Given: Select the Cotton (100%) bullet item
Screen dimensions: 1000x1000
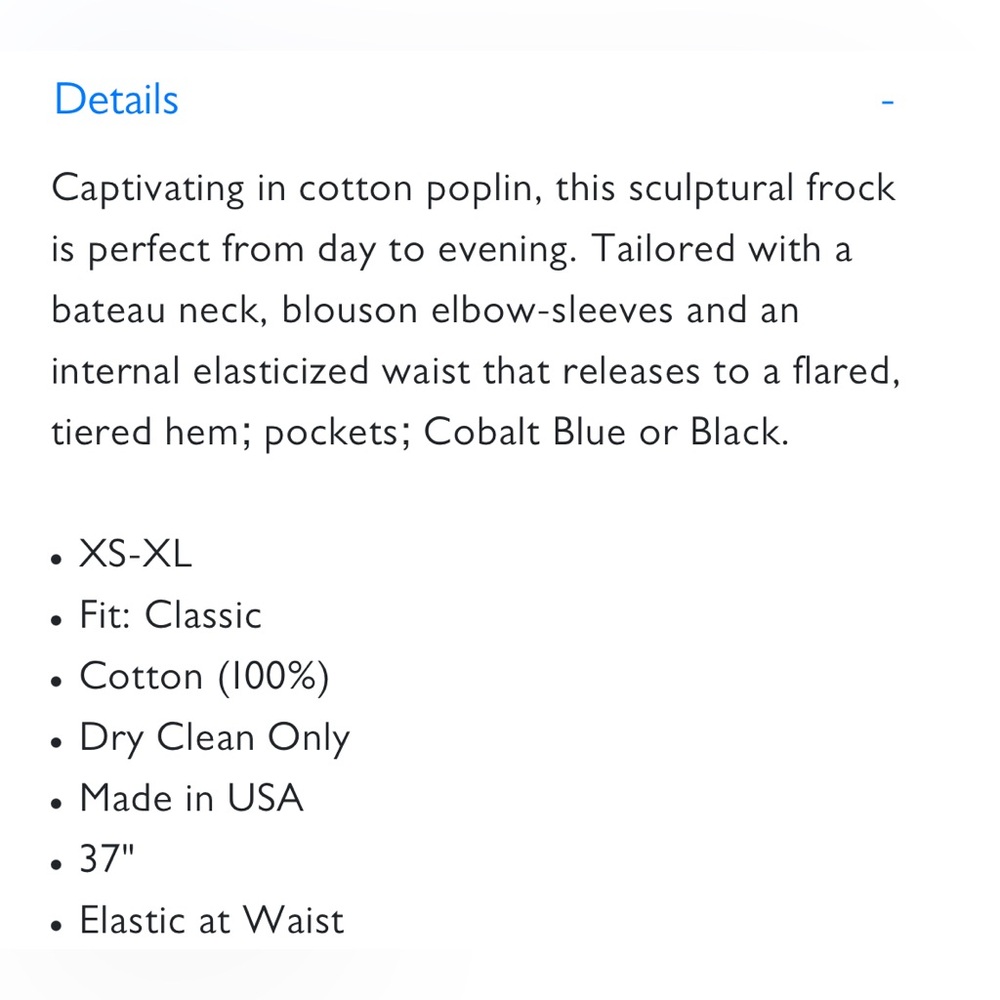Looking at the screenshot, I should 204,676.
